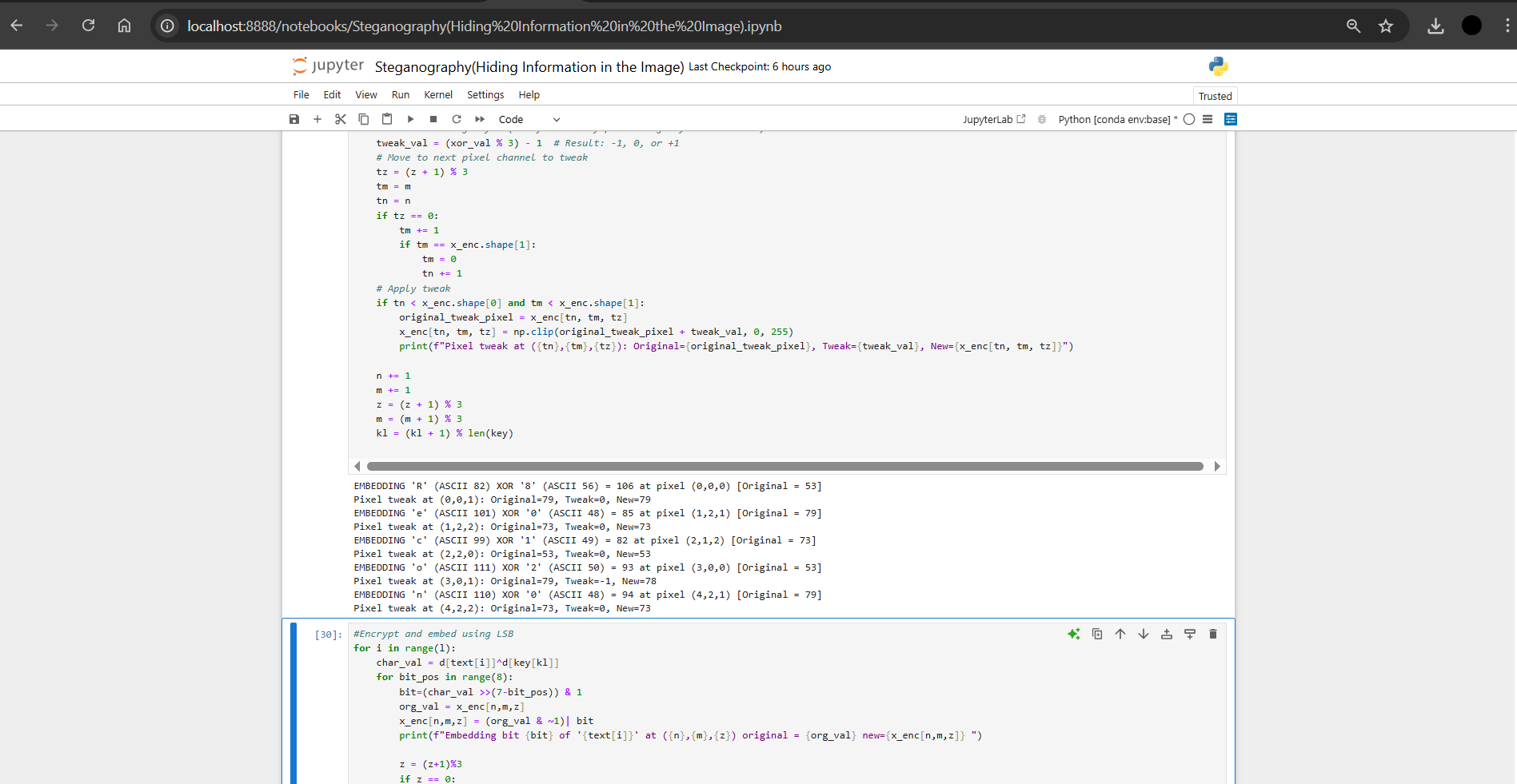Restart the kernel with the circular arrow
Viewport: 1517px width, 784px height.
(x=457, y=119)
